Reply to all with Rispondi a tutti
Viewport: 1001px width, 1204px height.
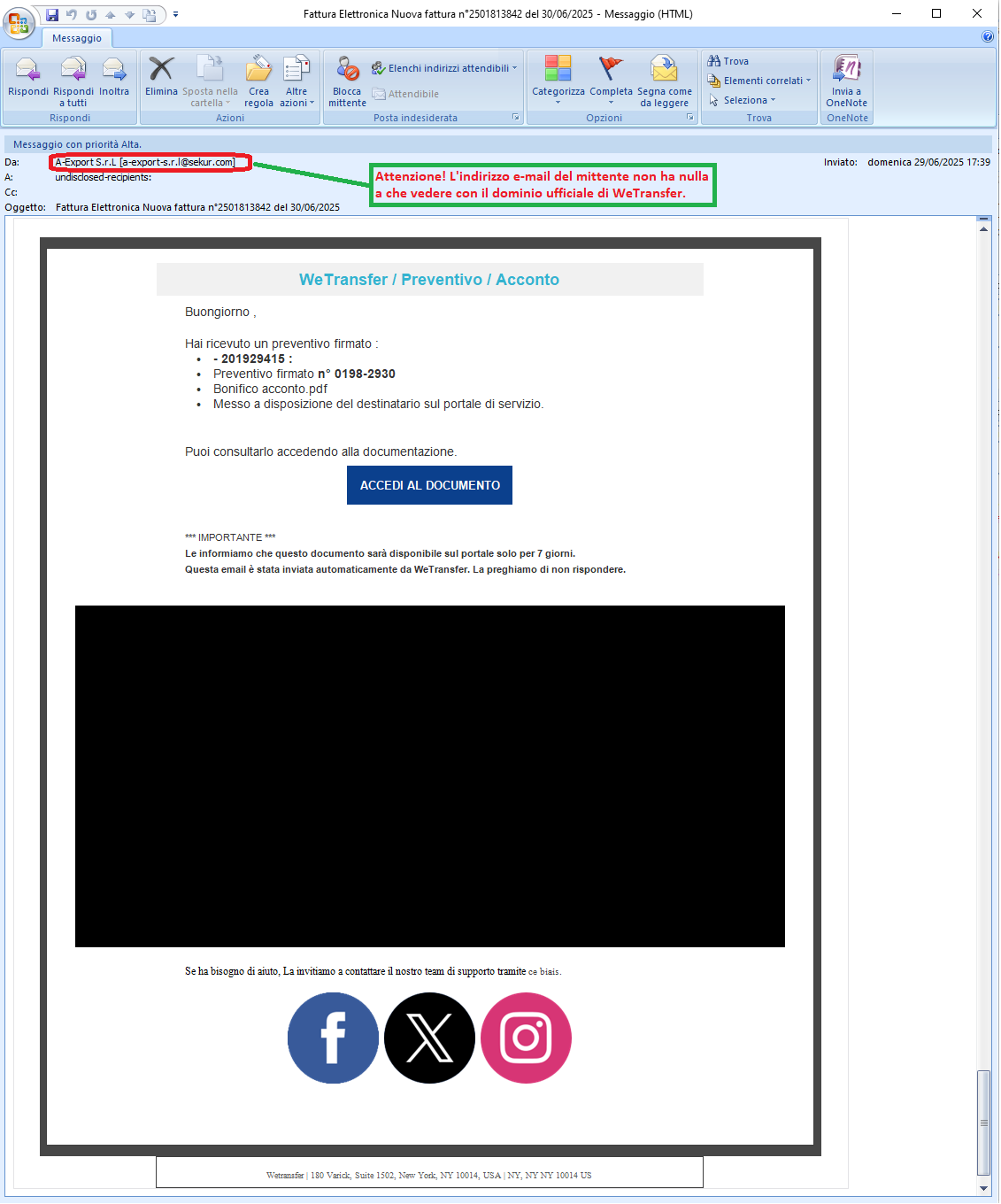[73, 81]
